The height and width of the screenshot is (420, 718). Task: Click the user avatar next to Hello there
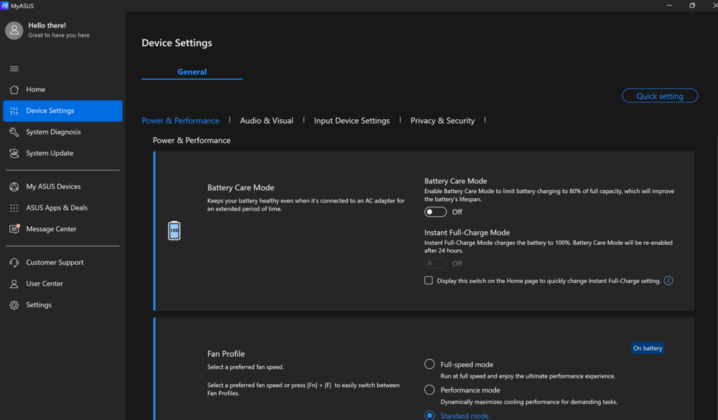click(14, 30)
